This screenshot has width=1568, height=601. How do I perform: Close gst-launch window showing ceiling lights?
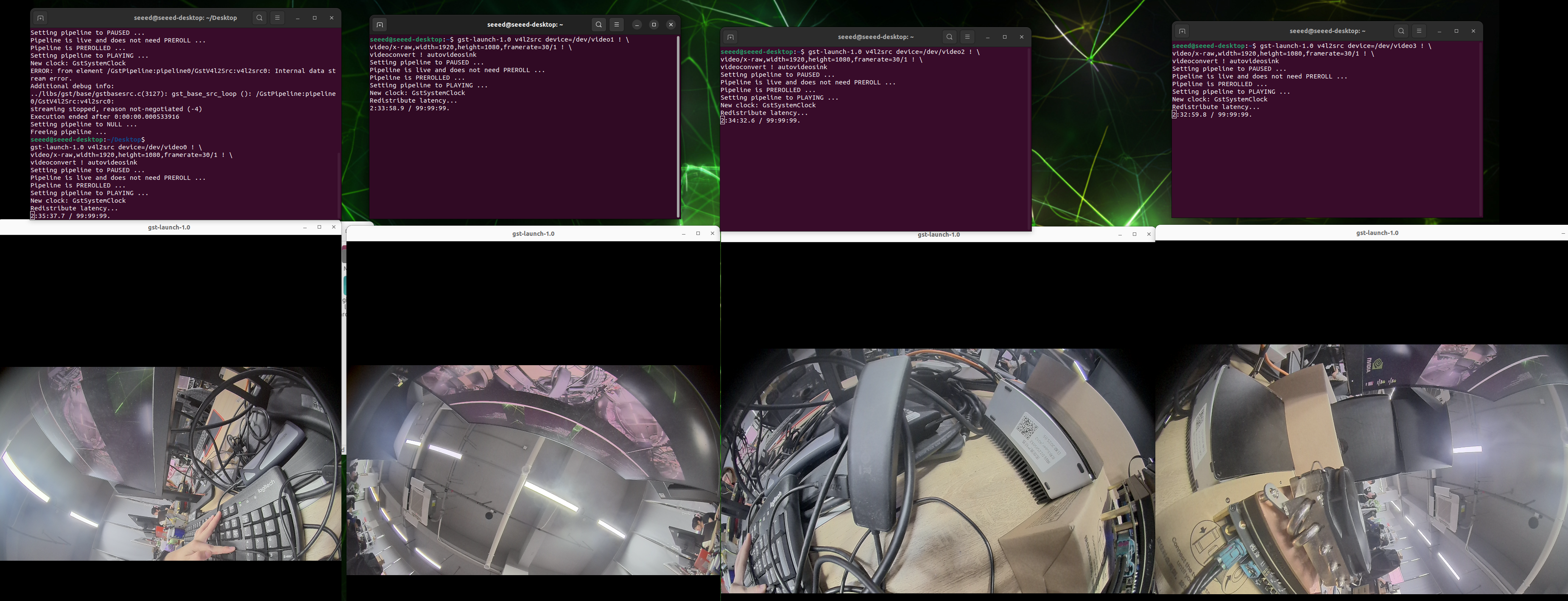click(712, 234)
